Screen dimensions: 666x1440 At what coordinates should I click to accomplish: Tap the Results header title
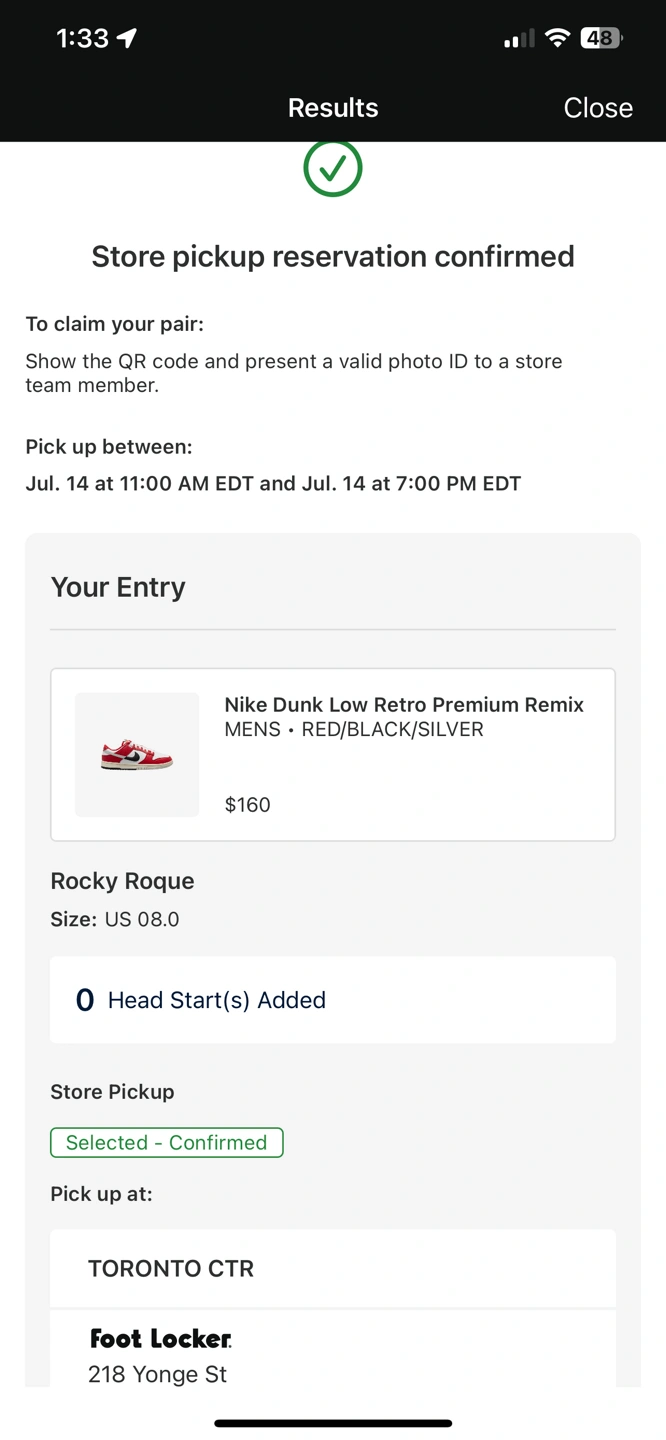point(333,107)
